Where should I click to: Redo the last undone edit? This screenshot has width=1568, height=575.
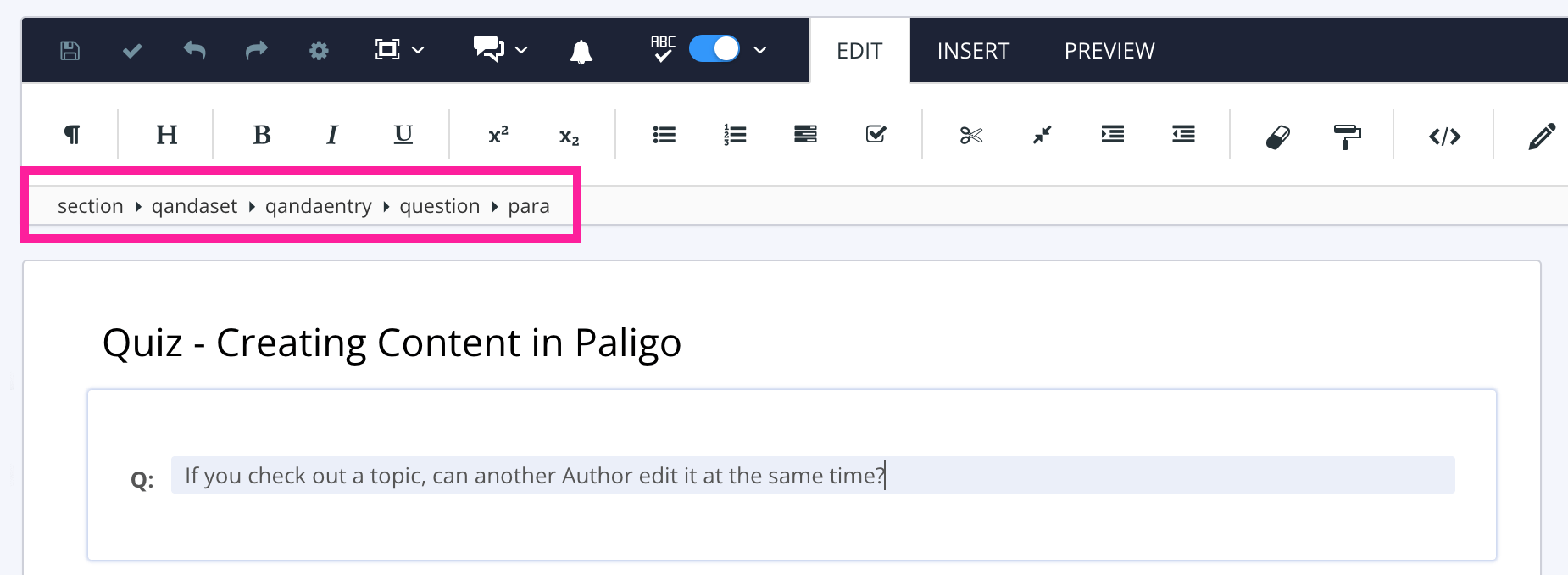tap(256, 51)
